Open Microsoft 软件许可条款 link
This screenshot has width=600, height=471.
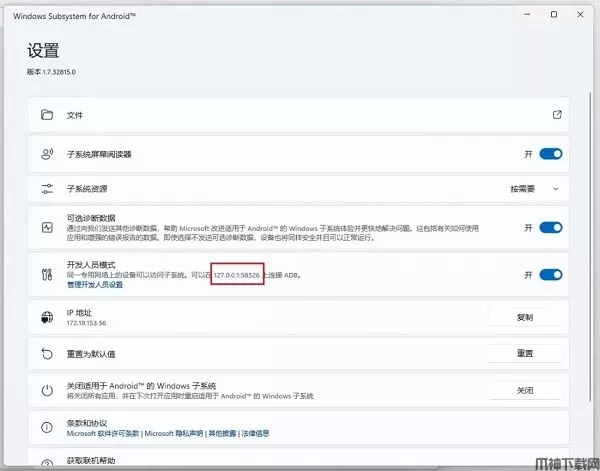103,434
